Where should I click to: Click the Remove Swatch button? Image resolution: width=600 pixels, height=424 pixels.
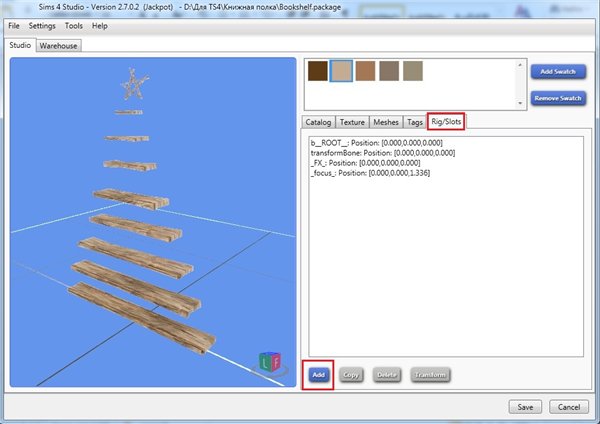pyautogui.click(x=557, y=99)
